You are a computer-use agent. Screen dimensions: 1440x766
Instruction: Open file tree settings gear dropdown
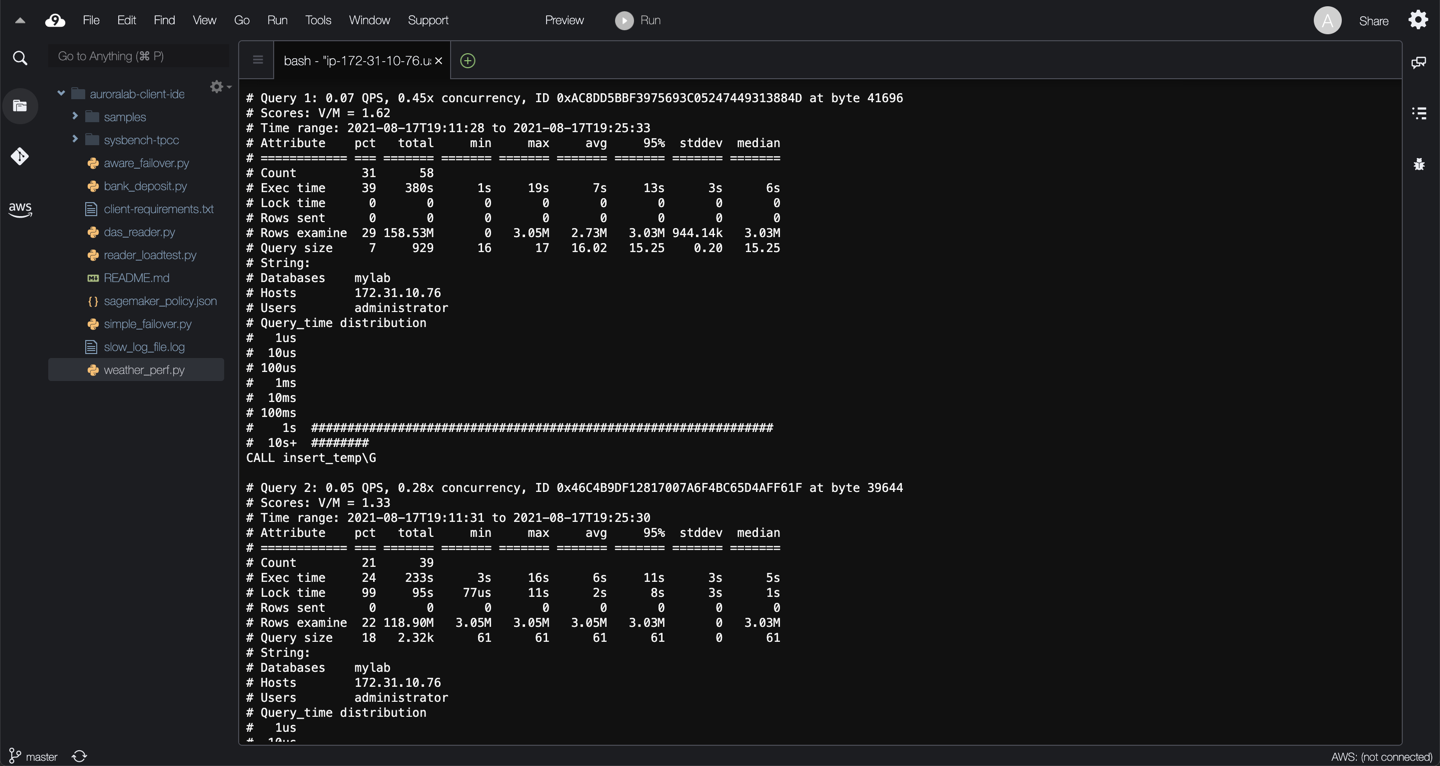tap(219, 88)
